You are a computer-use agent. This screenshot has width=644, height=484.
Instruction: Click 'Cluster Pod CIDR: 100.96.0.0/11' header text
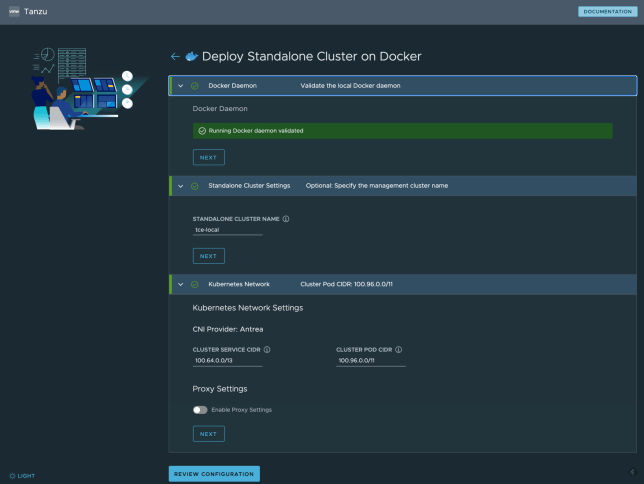click(347, 284)
